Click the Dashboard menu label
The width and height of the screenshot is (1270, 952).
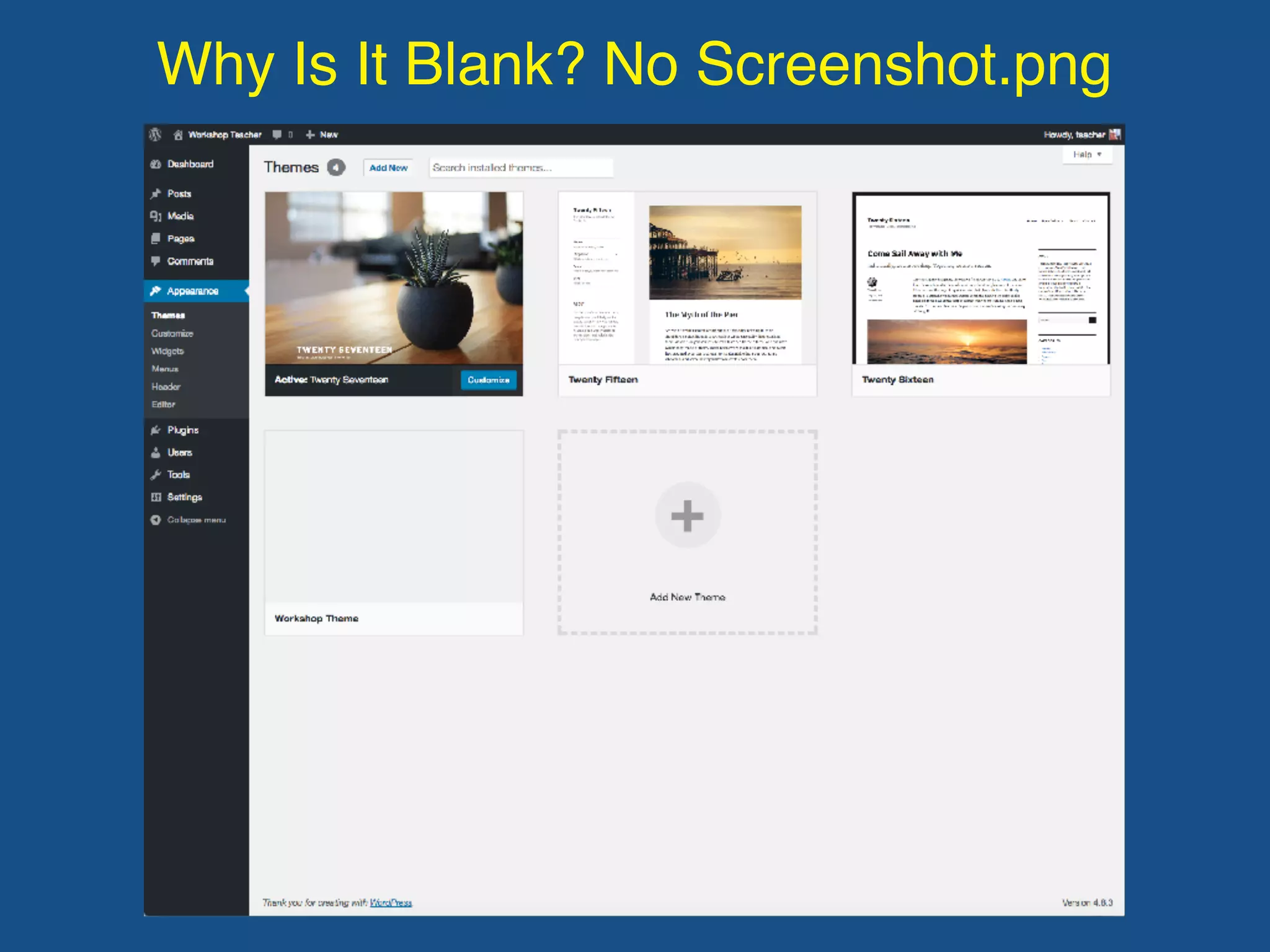pyautogui.click(x=190, y=164)
